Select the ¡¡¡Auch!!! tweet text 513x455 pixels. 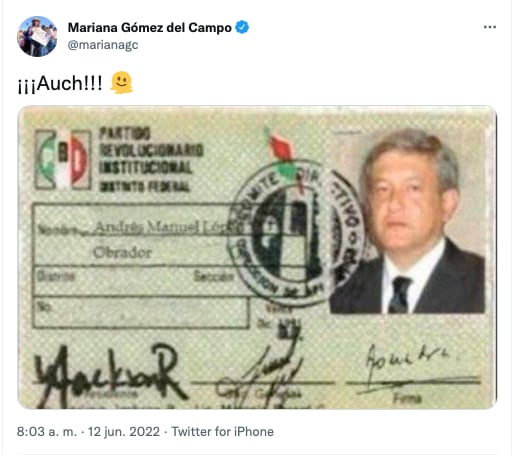tap(60, 83)
